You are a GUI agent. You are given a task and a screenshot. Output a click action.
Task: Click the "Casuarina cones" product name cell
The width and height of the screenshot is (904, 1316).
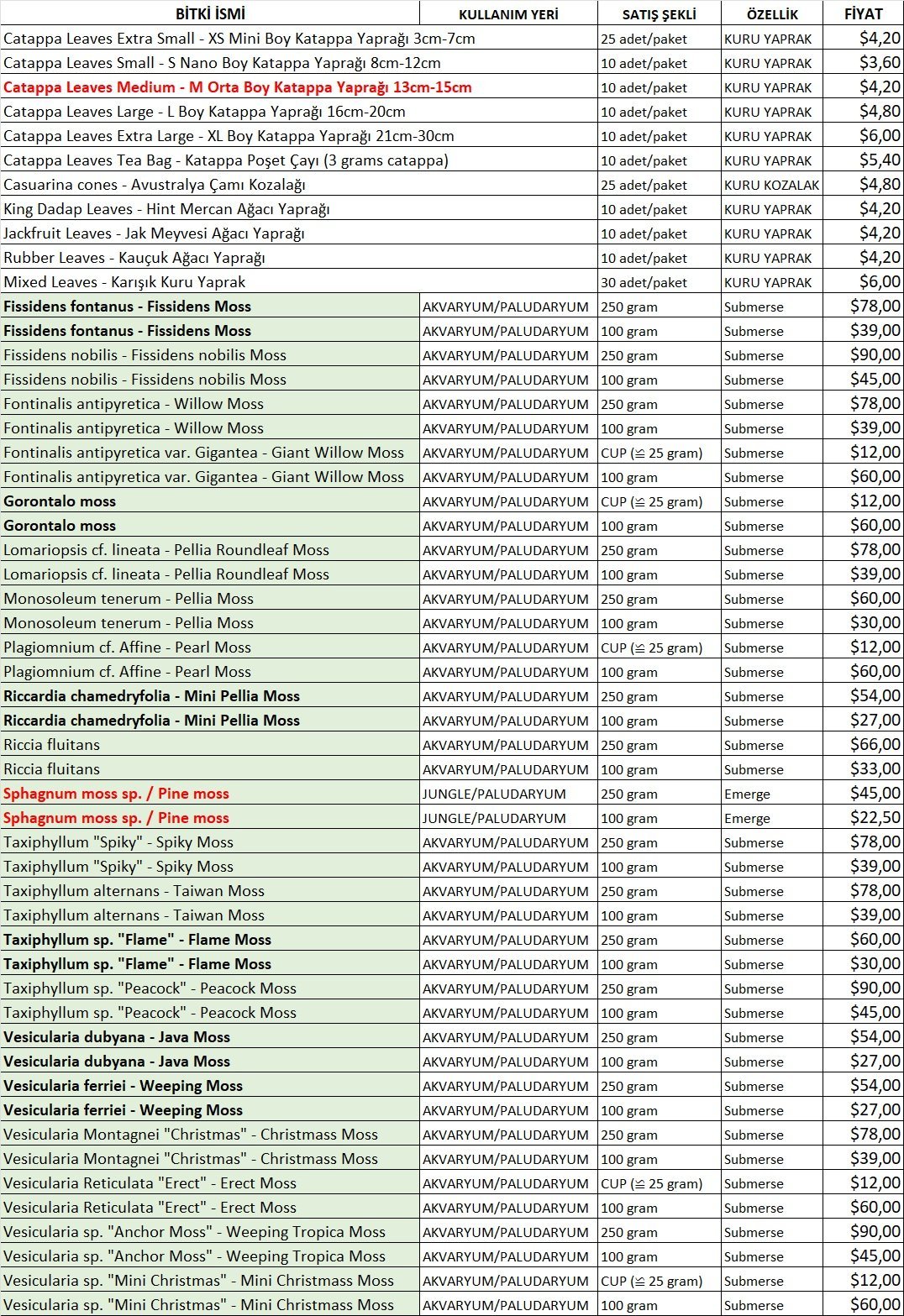point(155,185)
